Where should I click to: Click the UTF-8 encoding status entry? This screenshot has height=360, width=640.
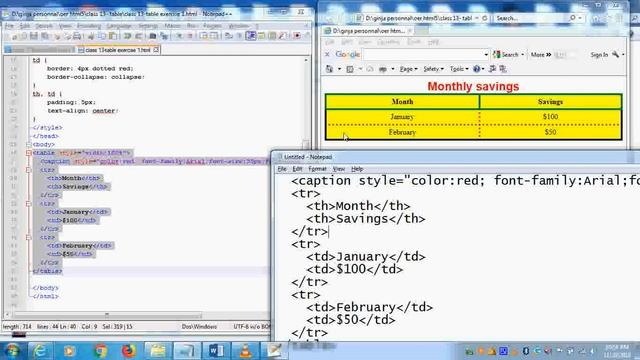(x=251, y=327)
